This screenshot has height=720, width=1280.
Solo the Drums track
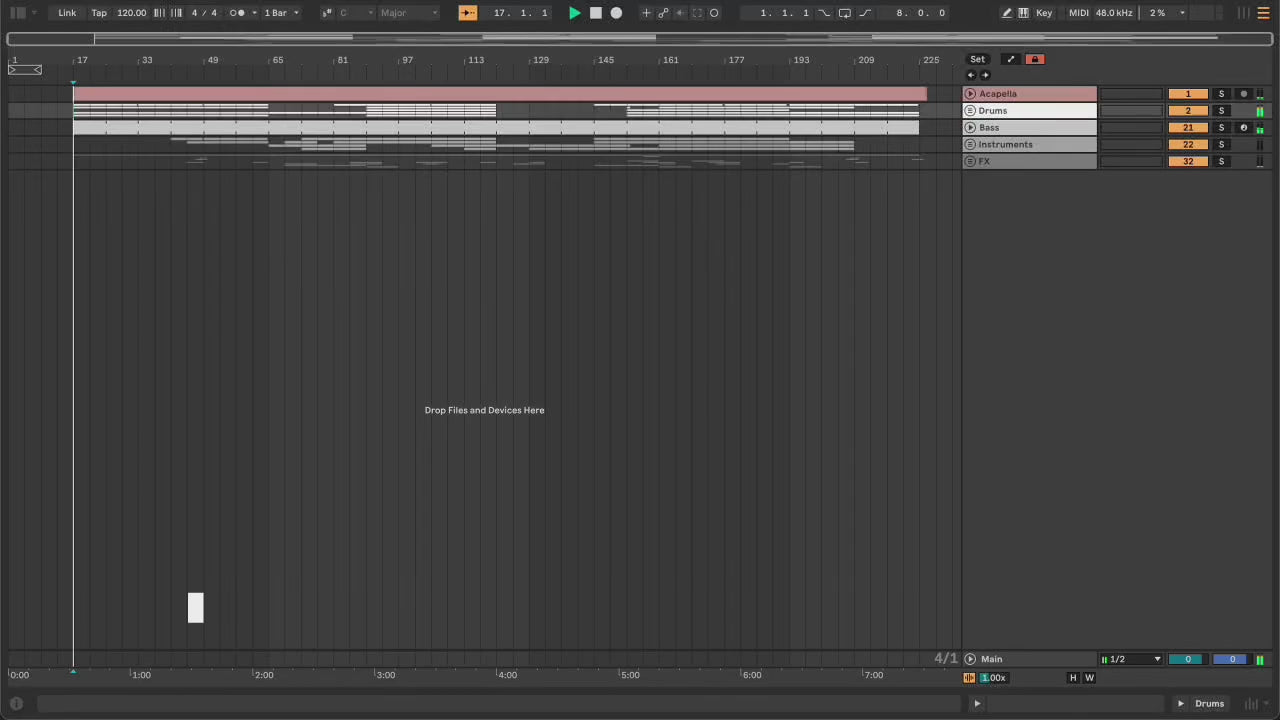coord(1221,111)
